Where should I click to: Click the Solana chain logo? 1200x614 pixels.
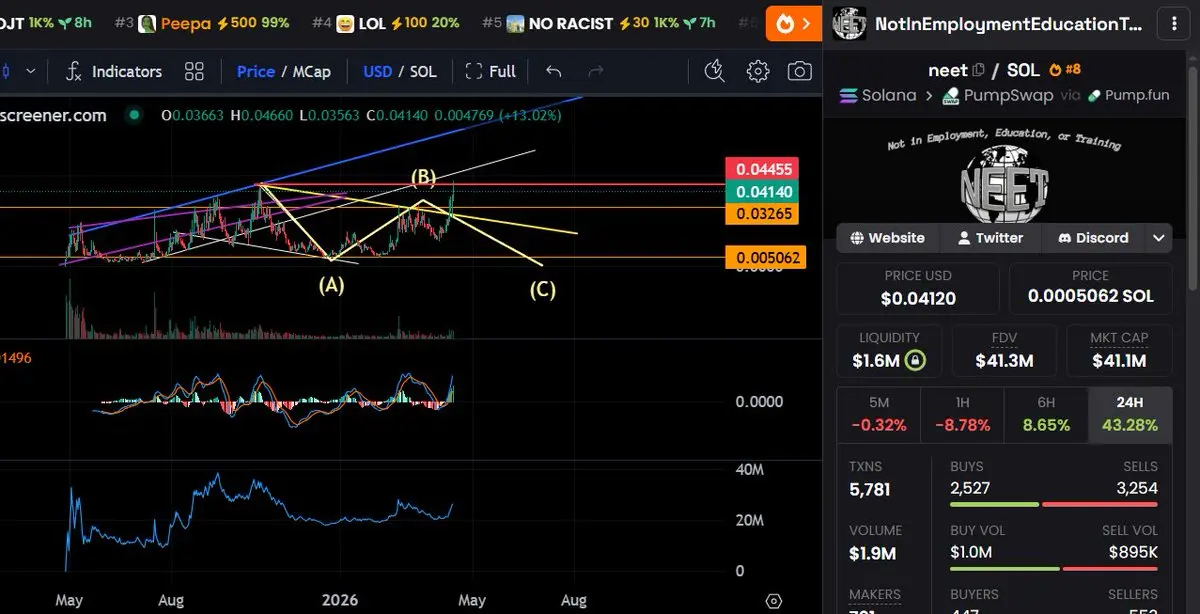(848, 96)
